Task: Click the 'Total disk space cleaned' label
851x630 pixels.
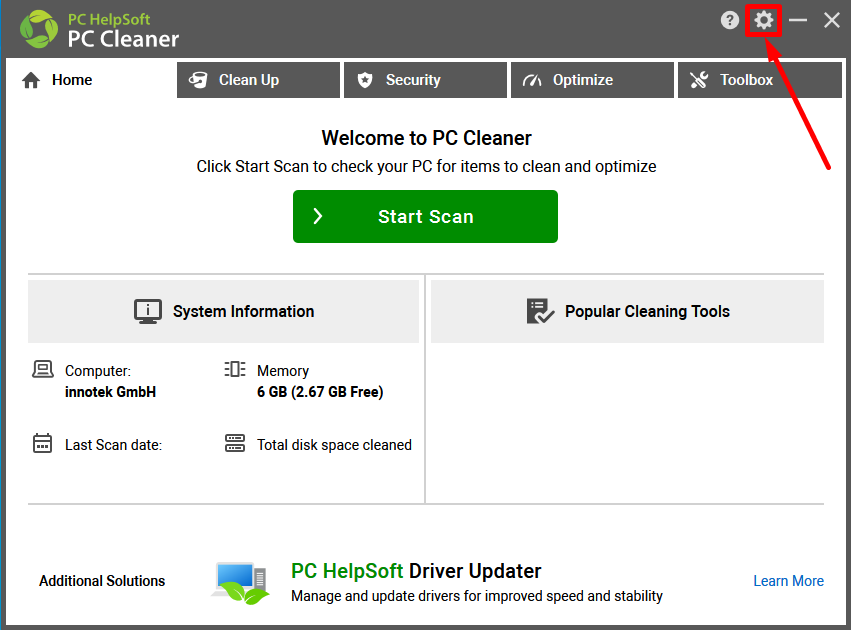Action: 334,445
